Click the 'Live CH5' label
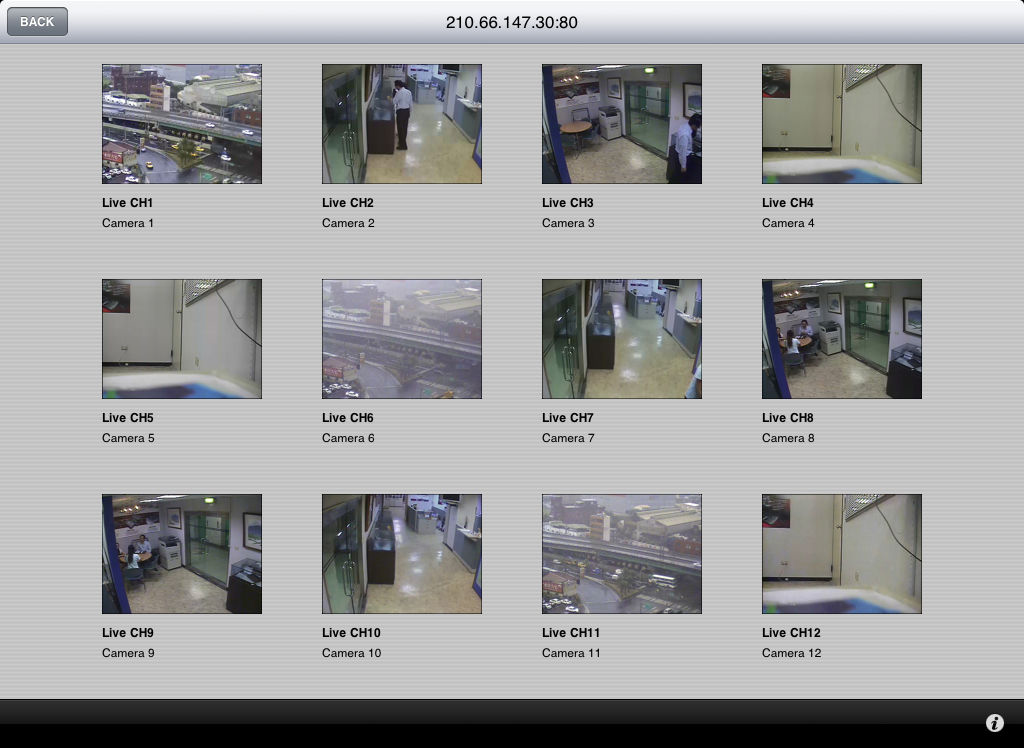The image size is (1024, 748). click(127, 417)
